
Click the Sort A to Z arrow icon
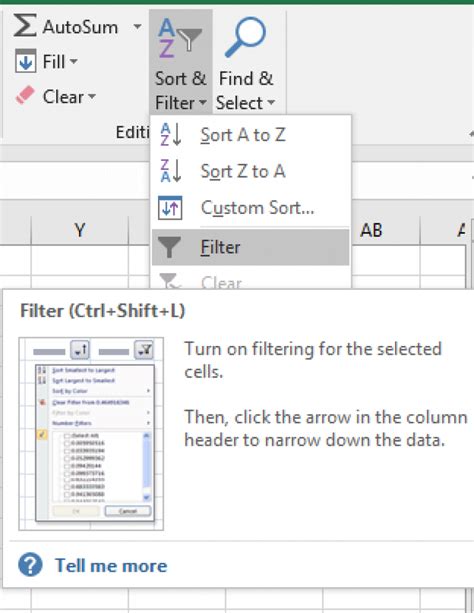click(x=171, y=134)
